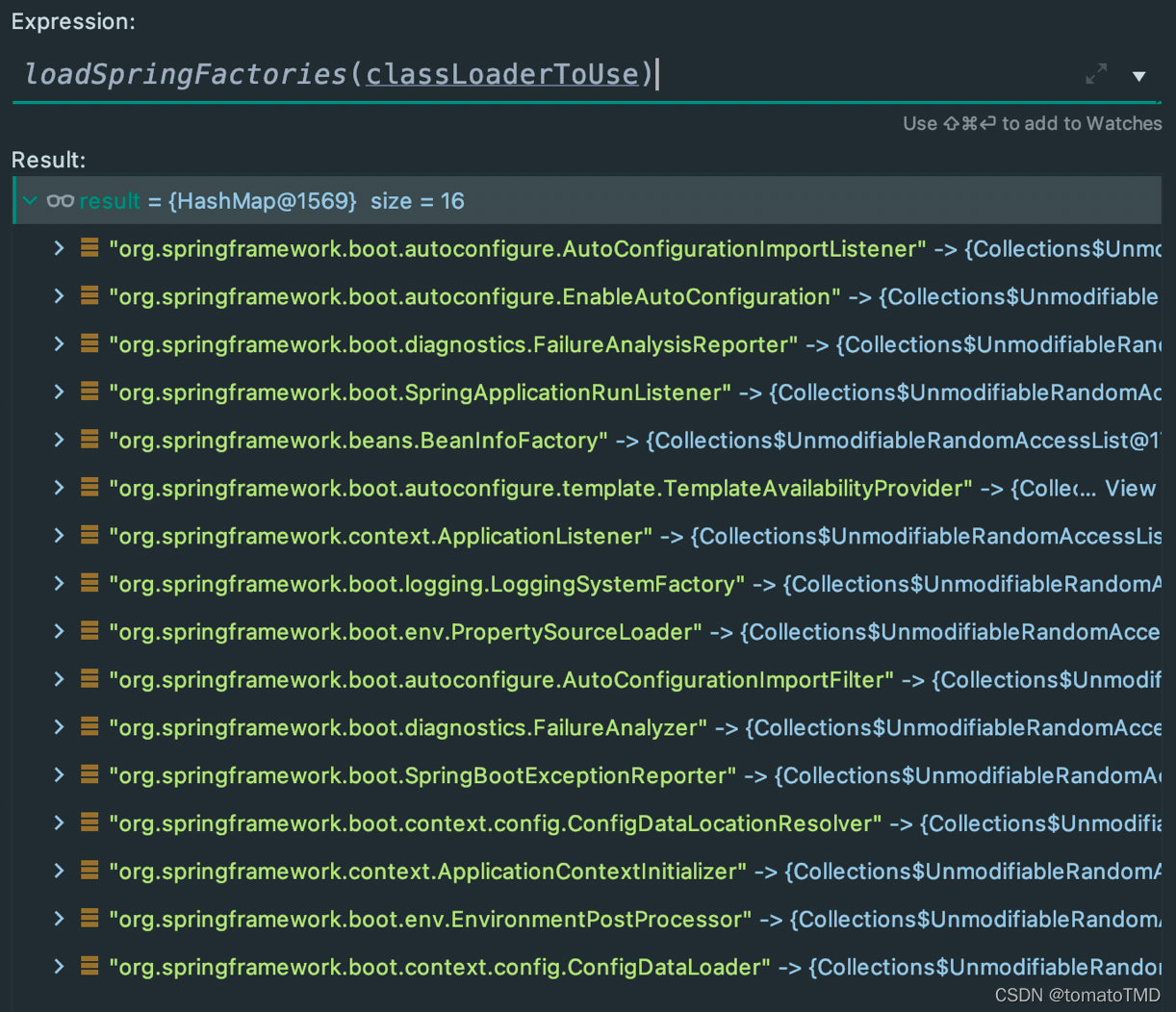Expand the ConfigDataLoader entry
Viewport: 1176px width, 1012px height.
click(x=59, y=967)
